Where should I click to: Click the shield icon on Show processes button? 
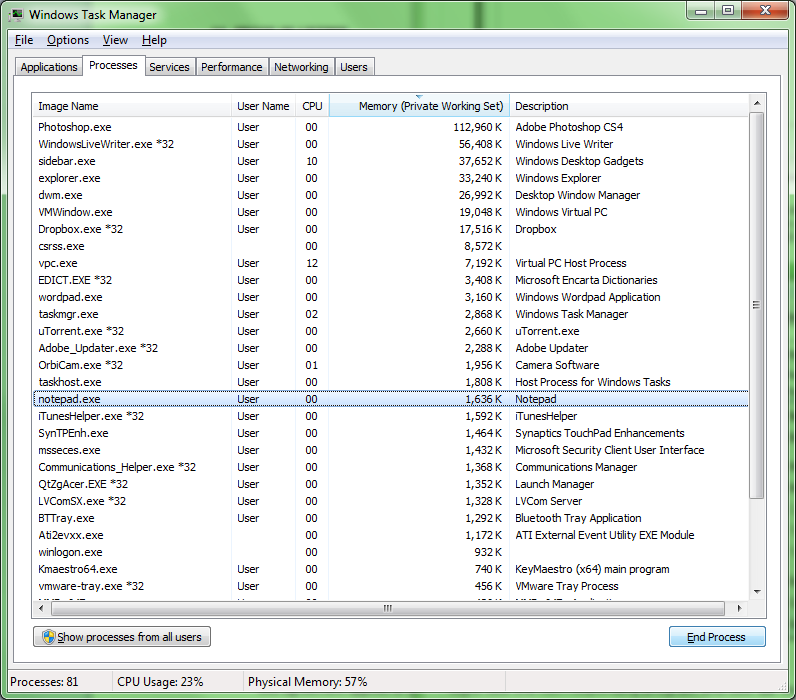(49, 637)
